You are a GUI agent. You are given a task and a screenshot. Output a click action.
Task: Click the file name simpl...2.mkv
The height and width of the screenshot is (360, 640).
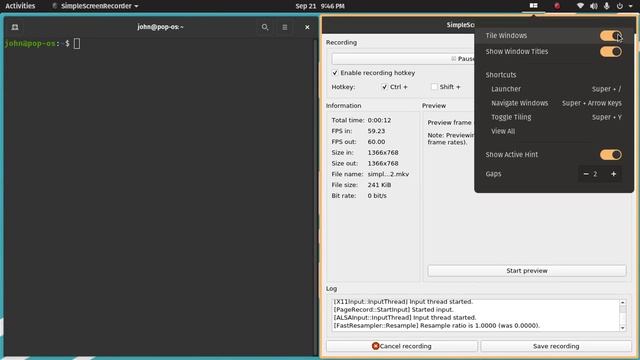tap(388, 174)
